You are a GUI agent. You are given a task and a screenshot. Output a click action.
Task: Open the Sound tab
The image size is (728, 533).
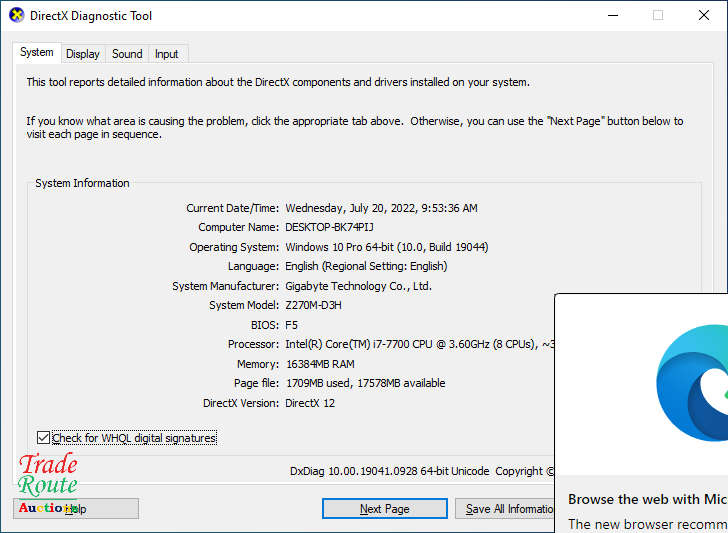tap(127, 54)
